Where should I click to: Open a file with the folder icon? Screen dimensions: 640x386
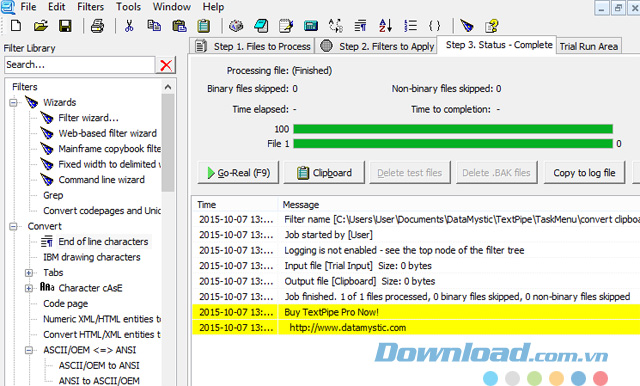(40, 26)
